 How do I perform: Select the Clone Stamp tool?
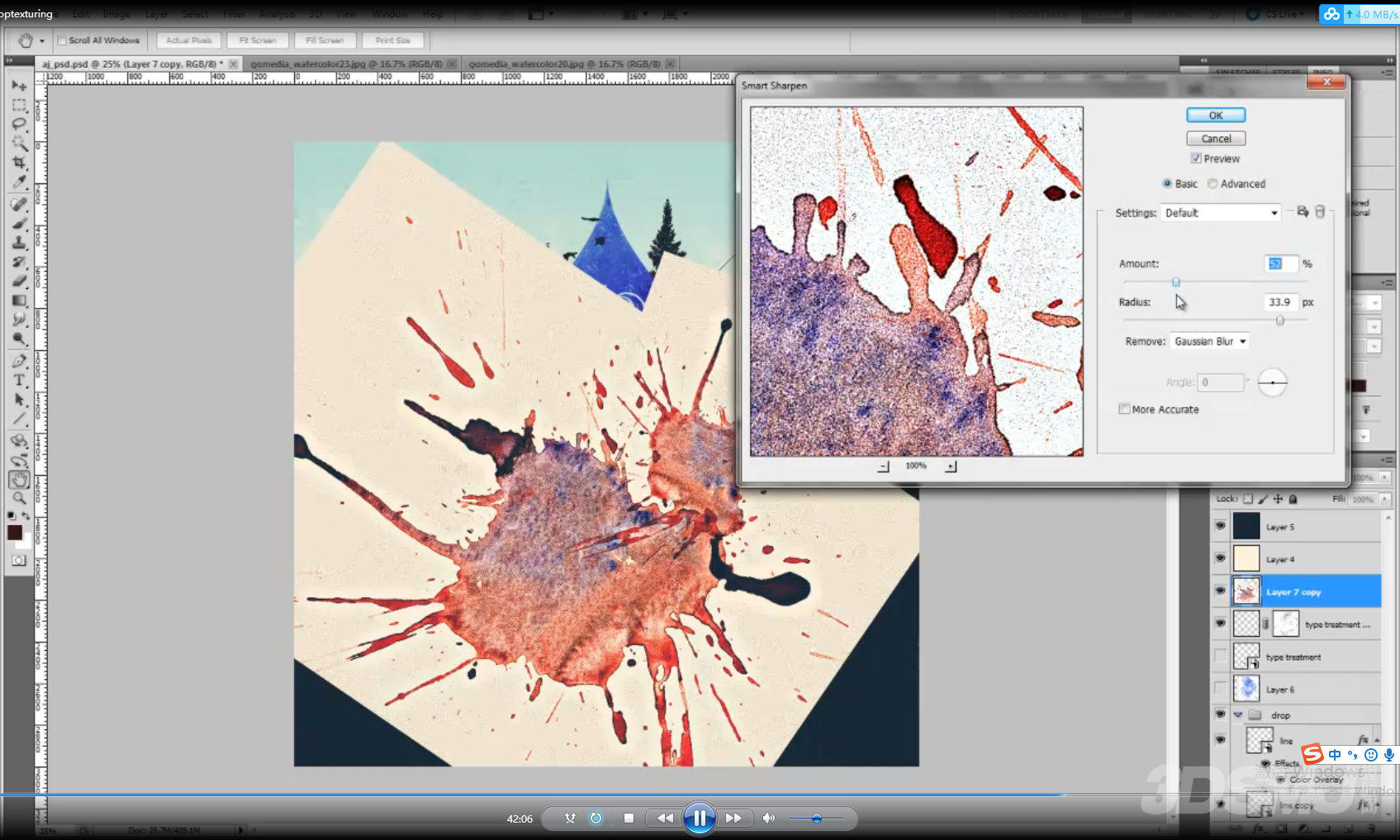19,242
